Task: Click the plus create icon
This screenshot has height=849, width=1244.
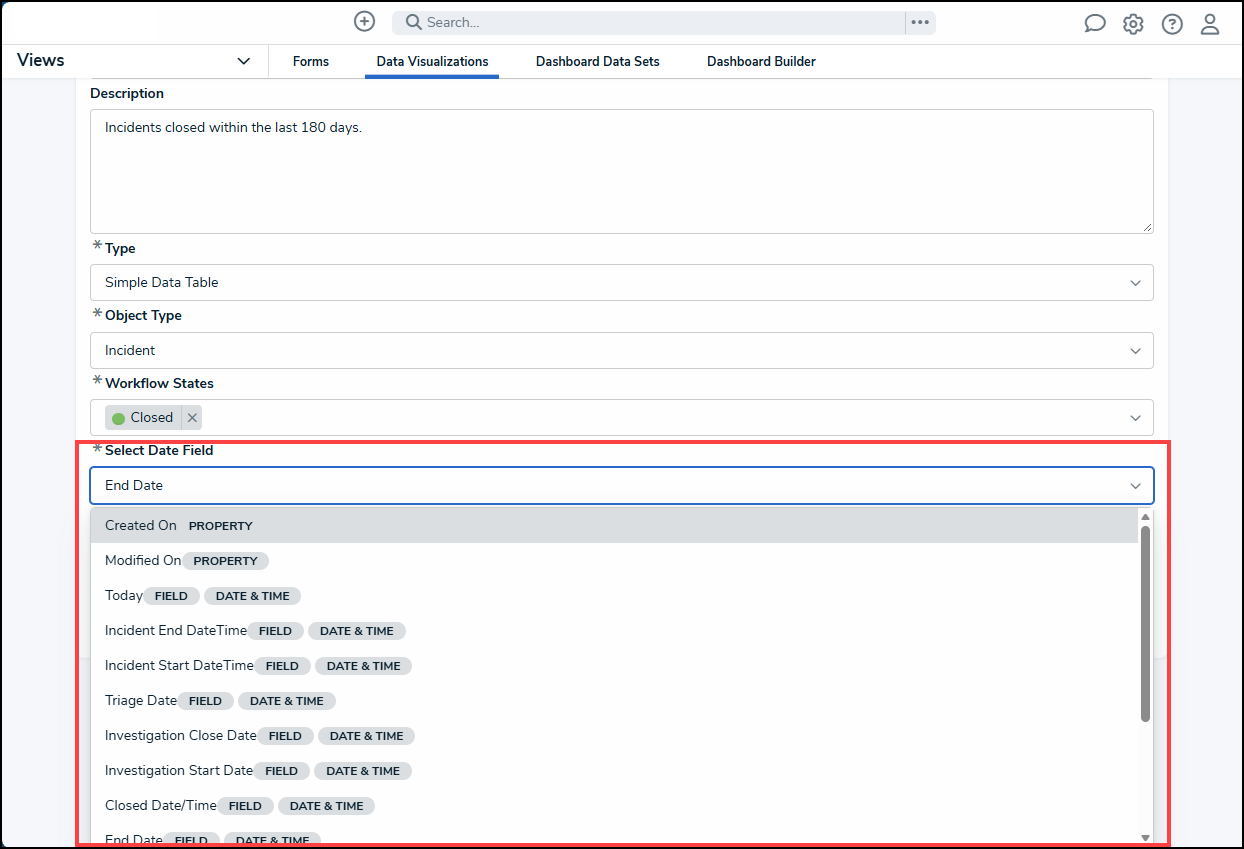Action: pyautogui.click(x=365, y=21)
